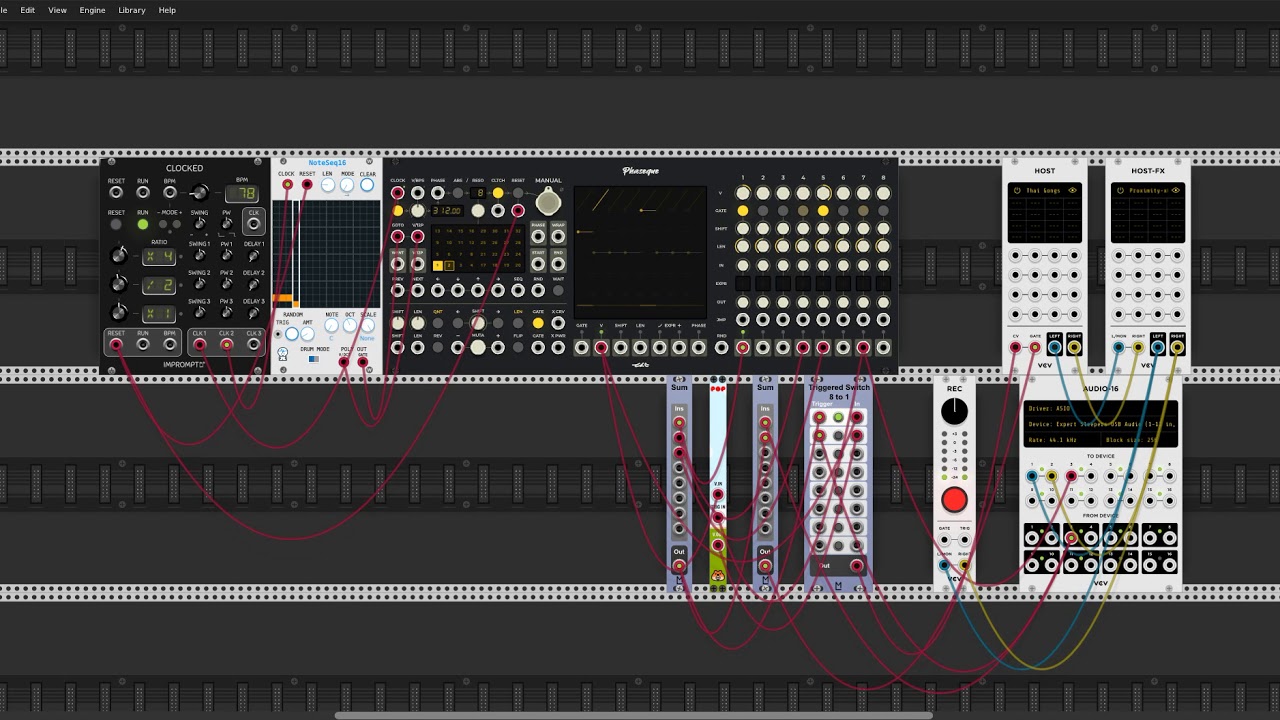Click step 1 V knob on Phaseque
This screenshot has width=1280, height=720.
coord(743,193)
